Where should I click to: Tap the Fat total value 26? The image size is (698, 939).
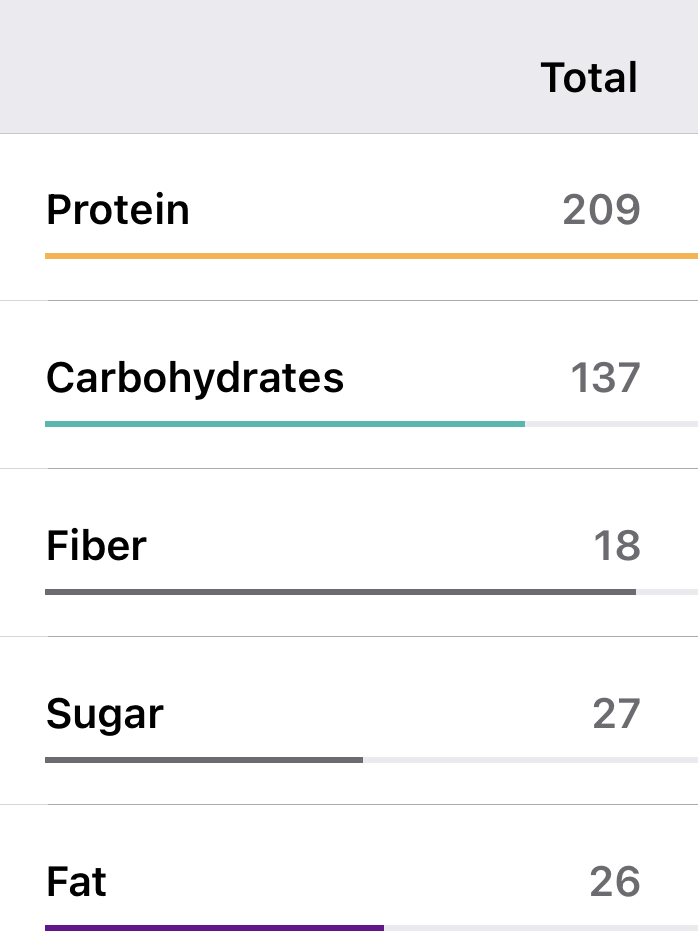tap(615, 882)
